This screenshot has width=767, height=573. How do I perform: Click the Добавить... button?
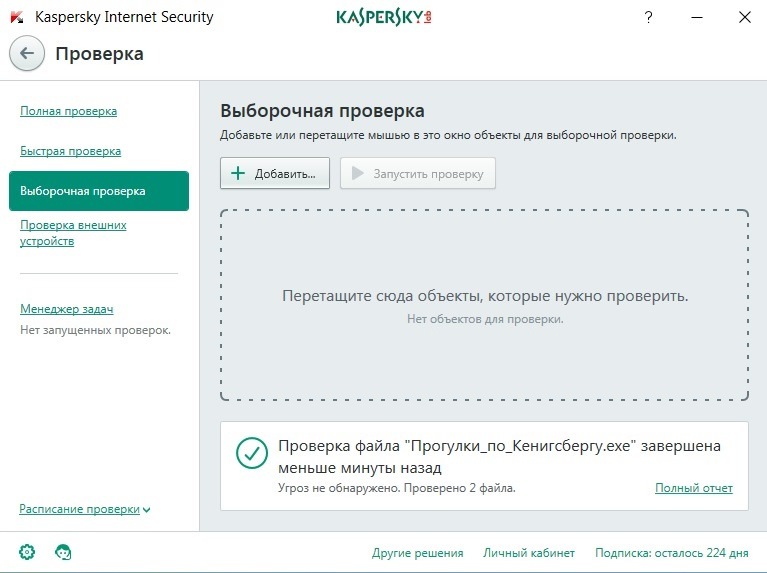point(275,173)
